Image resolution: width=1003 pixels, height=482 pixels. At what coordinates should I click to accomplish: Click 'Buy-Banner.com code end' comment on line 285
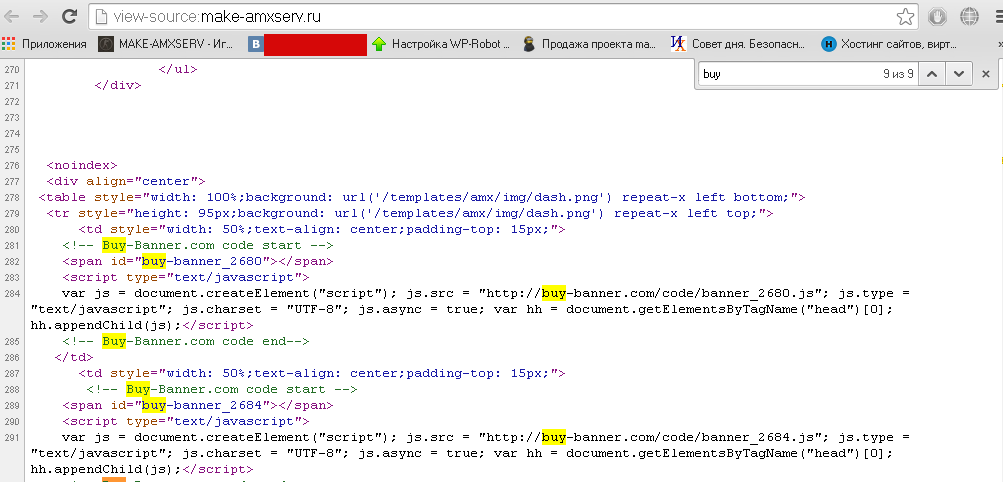tap(186, 341)
